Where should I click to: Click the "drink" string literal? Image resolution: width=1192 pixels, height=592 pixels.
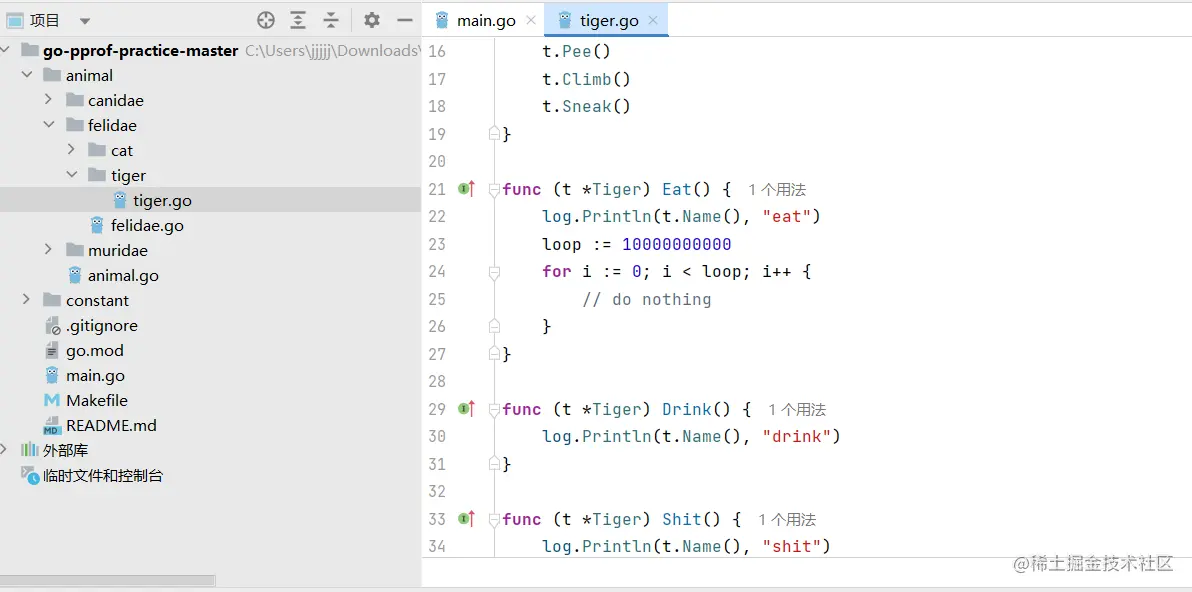click(797, 436)
